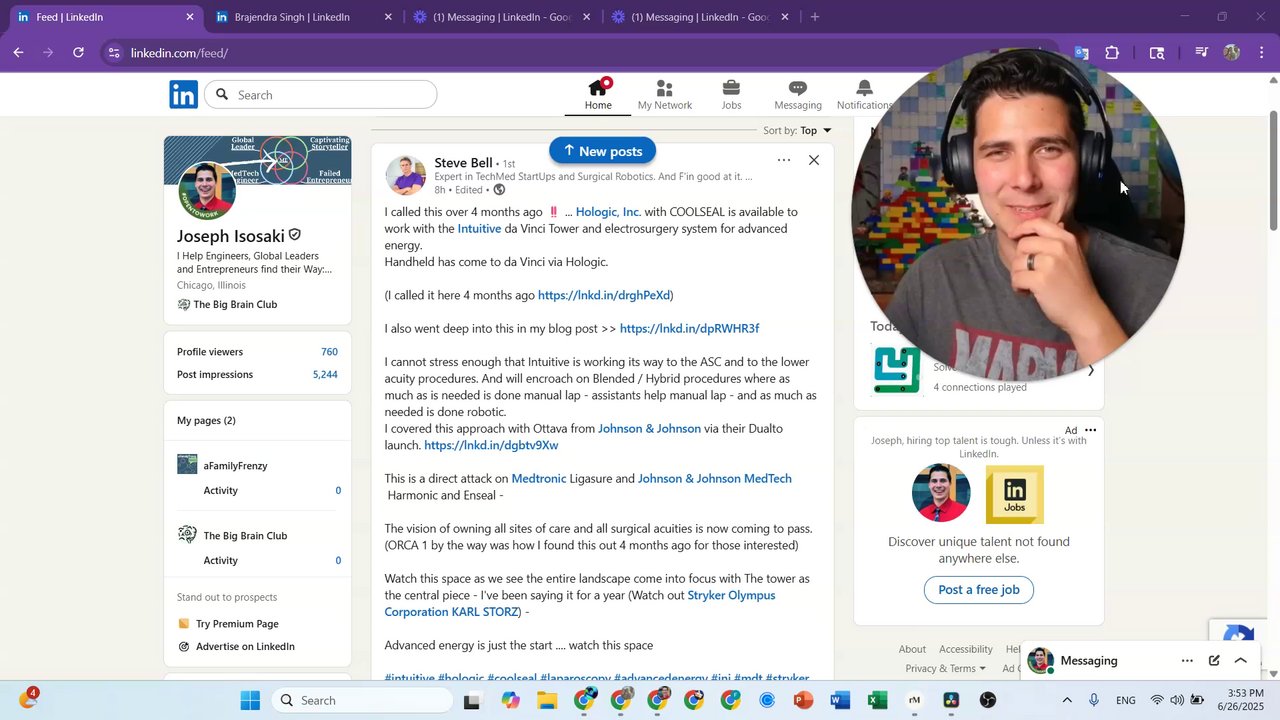Screen dimensions: 1280x720
Task: Open The Big Brain Club page in My pages
Action: [x=245, y=536]
